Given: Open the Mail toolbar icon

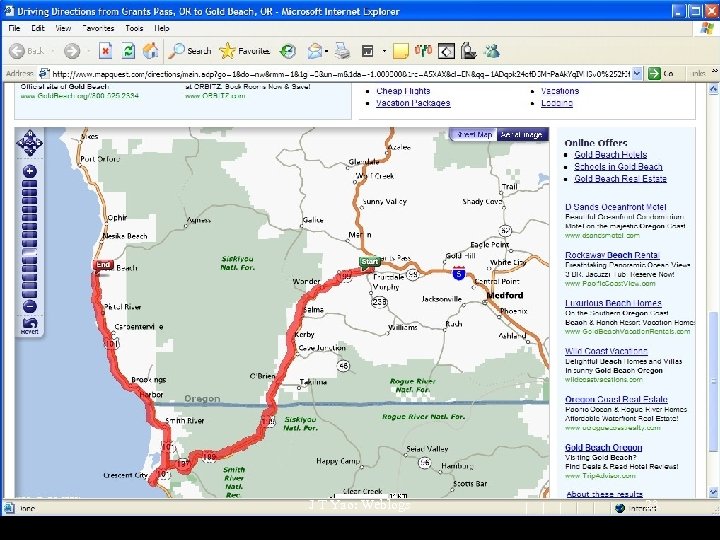Looking at the screenshot, I should coord(315,51).
